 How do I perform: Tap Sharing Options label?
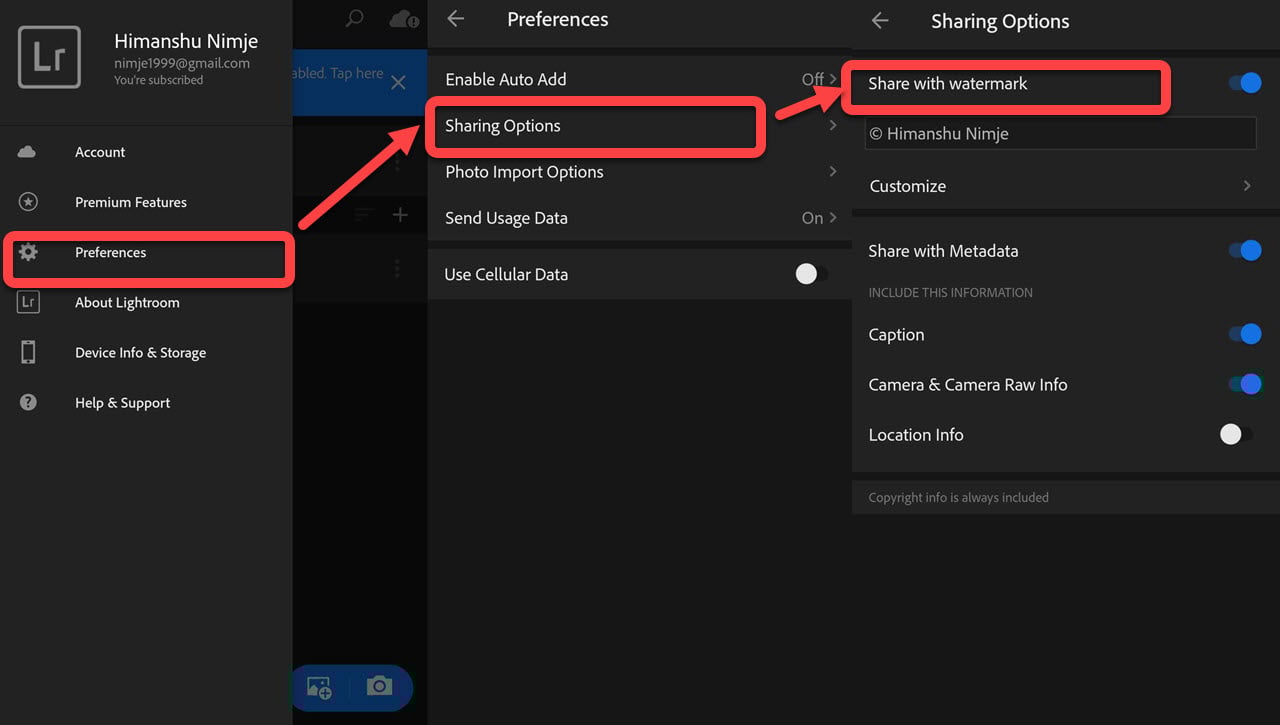[502, 125]
